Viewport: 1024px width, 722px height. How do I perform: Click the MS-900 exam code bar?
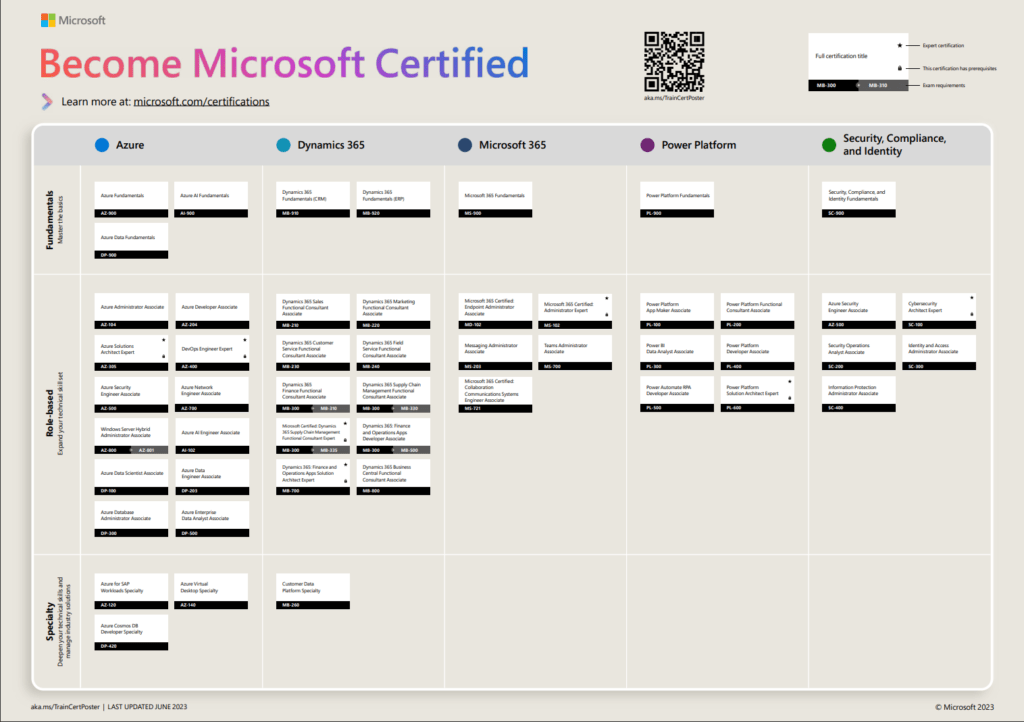[495, 213]
